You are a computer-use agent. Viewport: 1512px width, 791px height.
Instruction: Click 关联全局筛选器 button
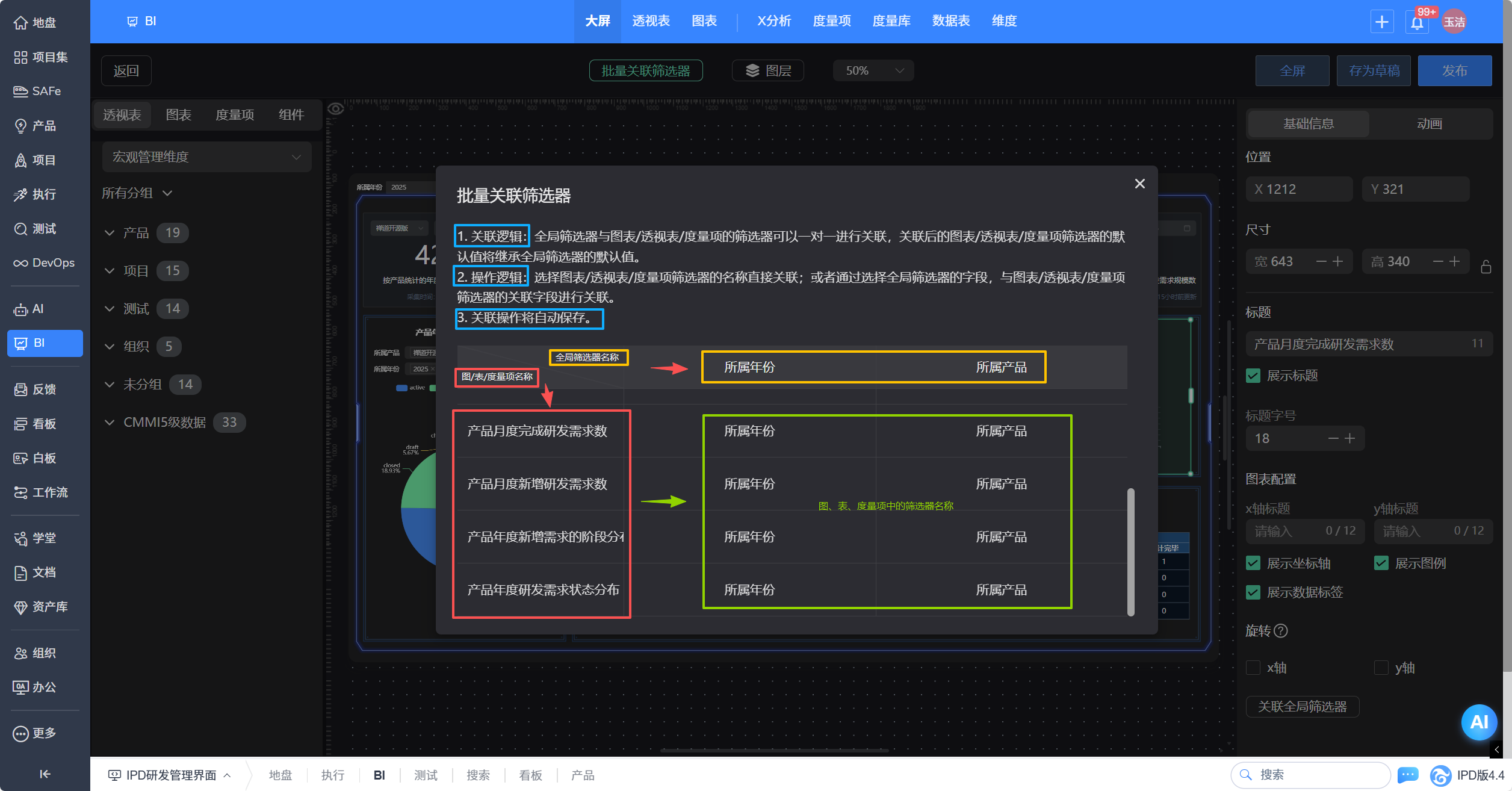tap(1302, 707)
